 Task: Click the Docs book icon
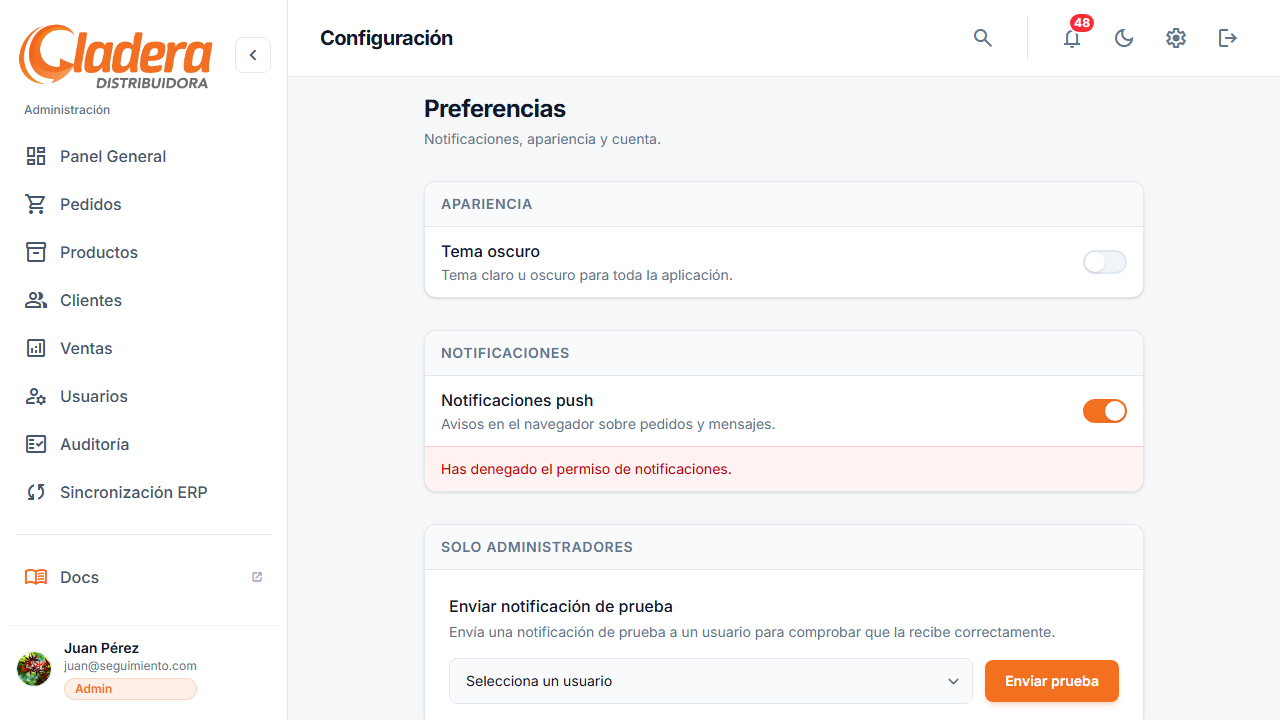[36, 577]
